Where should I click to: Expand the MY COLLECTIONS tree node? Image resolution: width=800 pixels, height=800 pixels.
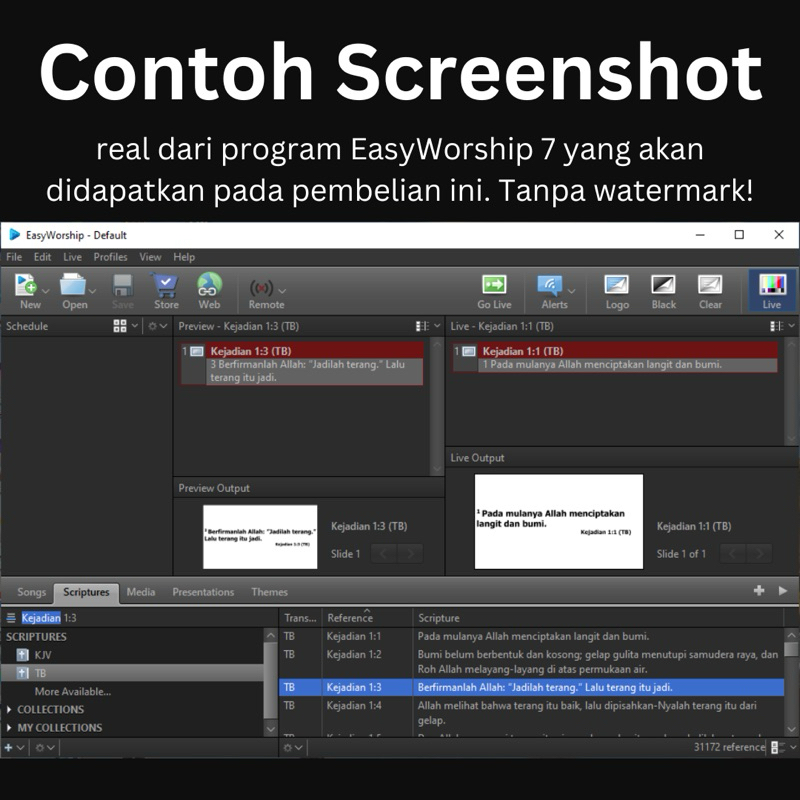pyautogui.click(x=9, y=728)
